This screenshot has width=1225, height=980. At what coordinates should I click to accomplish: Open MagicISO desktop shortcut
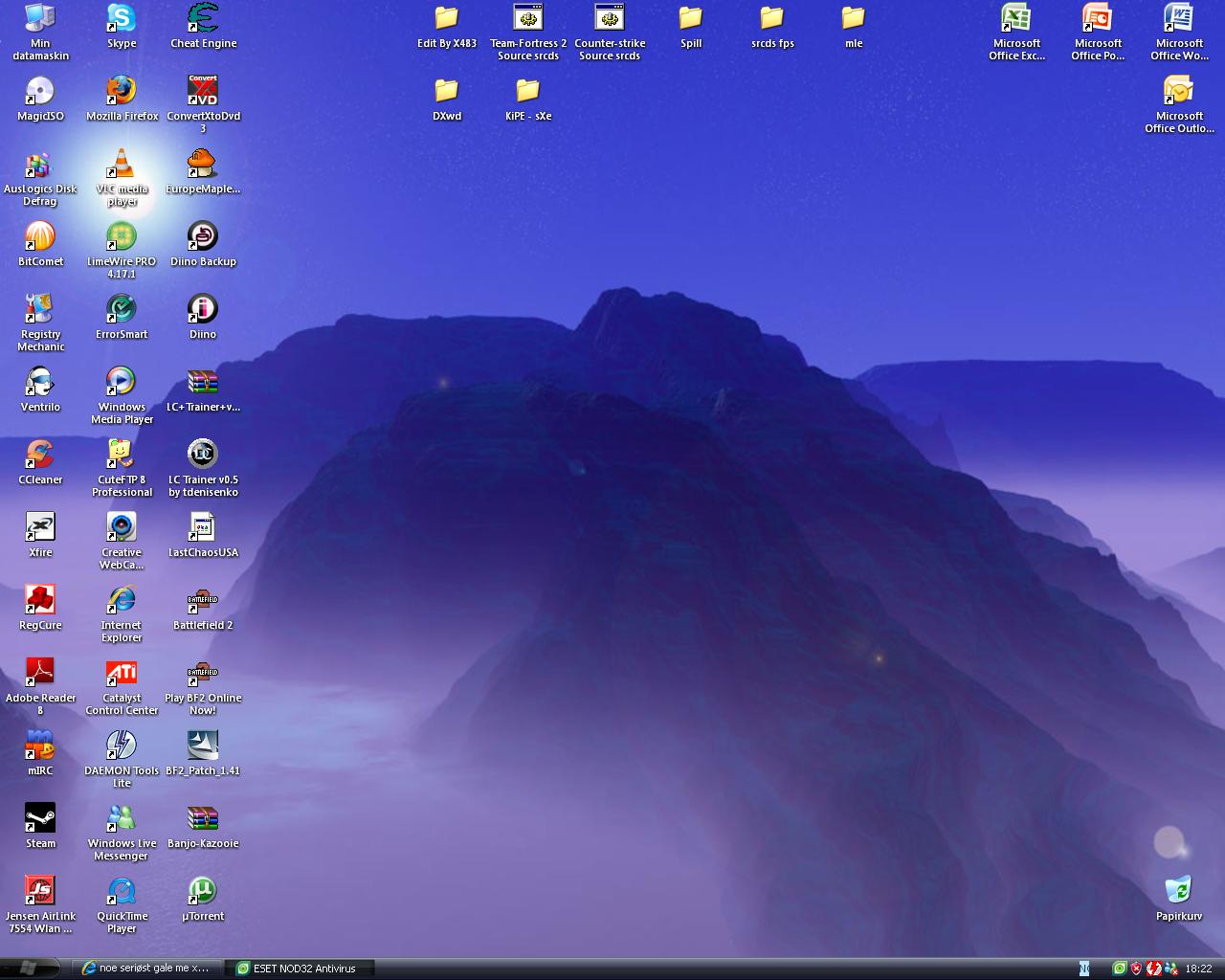click(x=40, y=99)
